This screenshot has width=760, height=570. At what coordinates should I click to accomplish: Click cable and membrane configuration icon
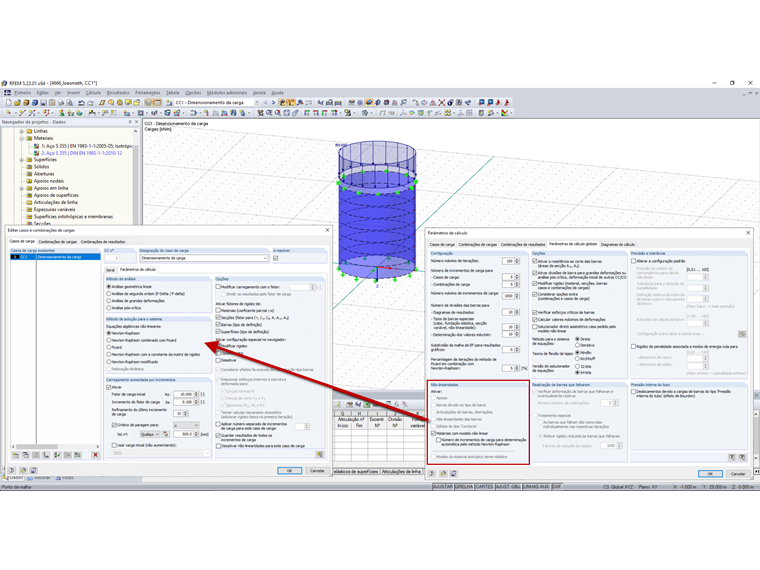[742, 334]
